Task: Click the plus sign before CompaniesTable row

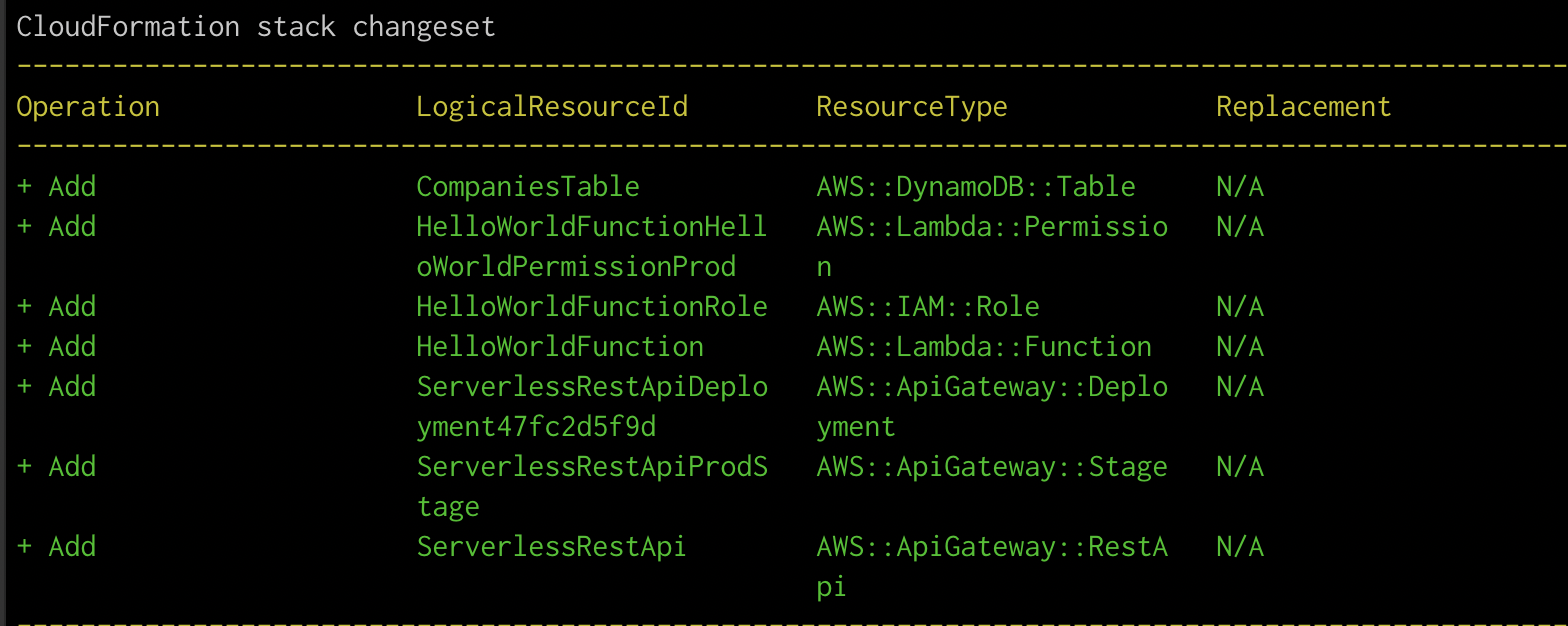Action: 24,187
